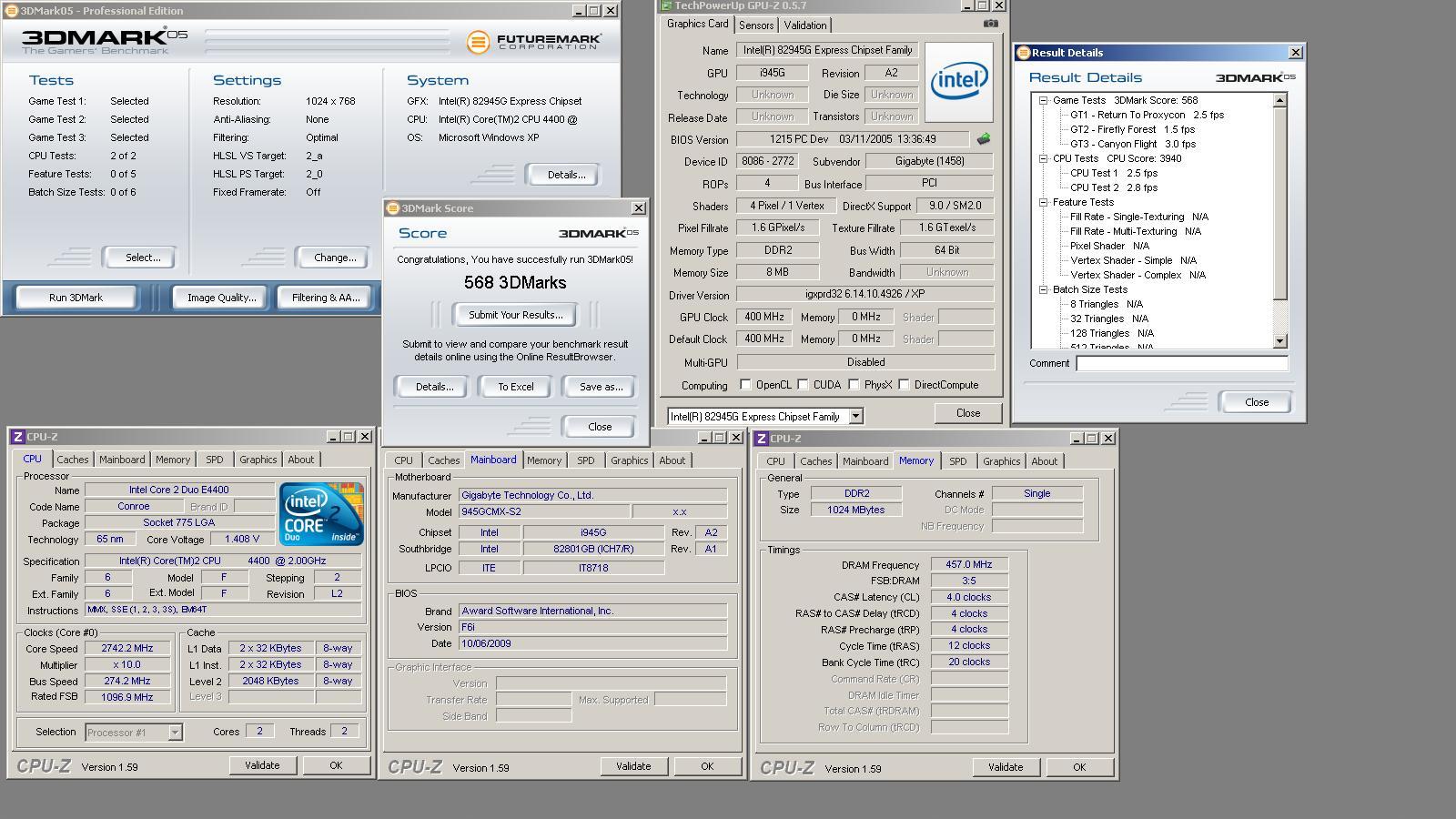Click Change... under Settings

coord(335,258)
